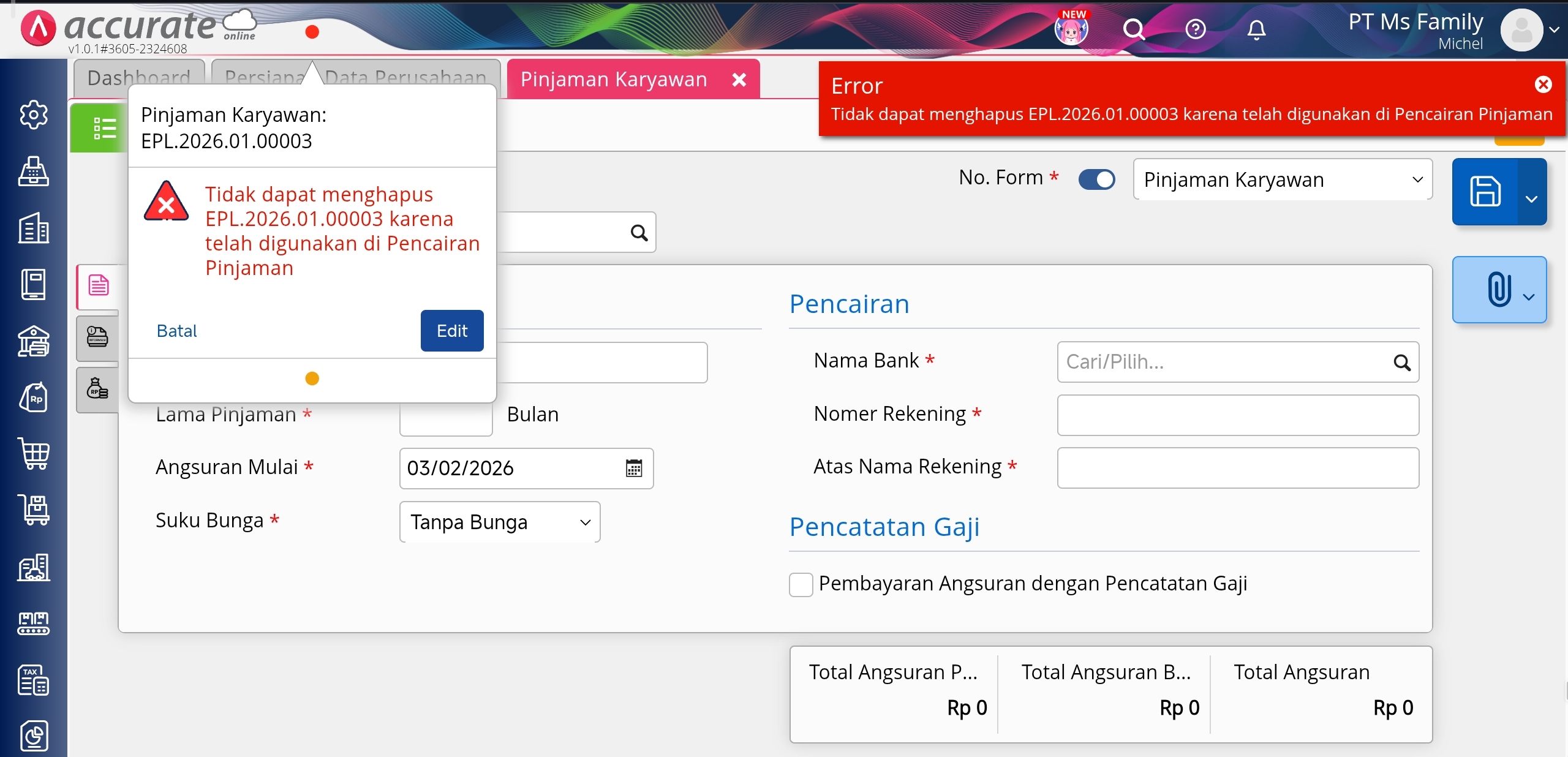Check Pembayaran Angsuran dengan Pencatatan Gaji
The width and height of the screenshot is (1568, 757).
(801, 584)
